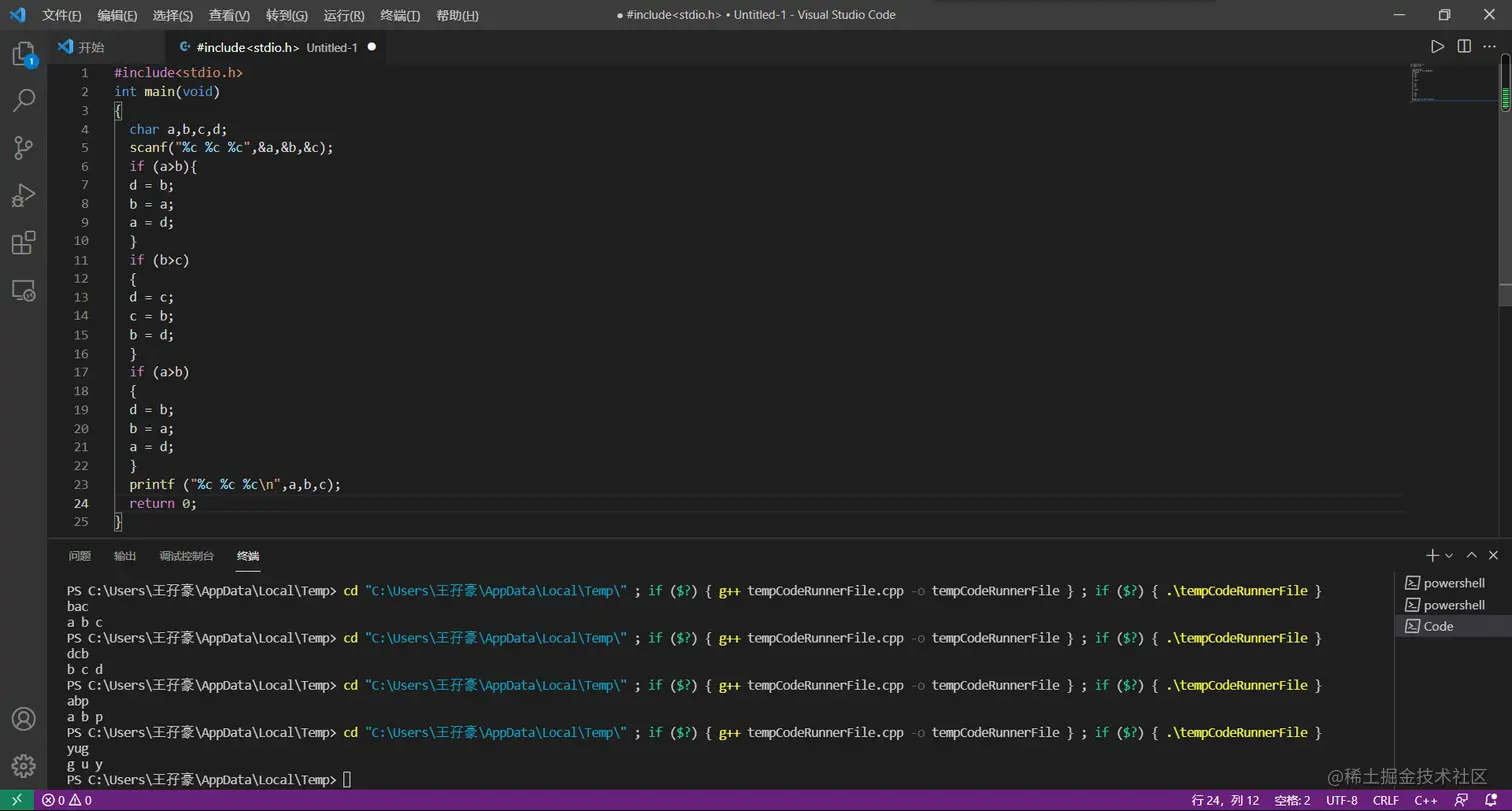1512x811 pixels.
Task: Close the terminal panel
Action: tap(1494, 555)
